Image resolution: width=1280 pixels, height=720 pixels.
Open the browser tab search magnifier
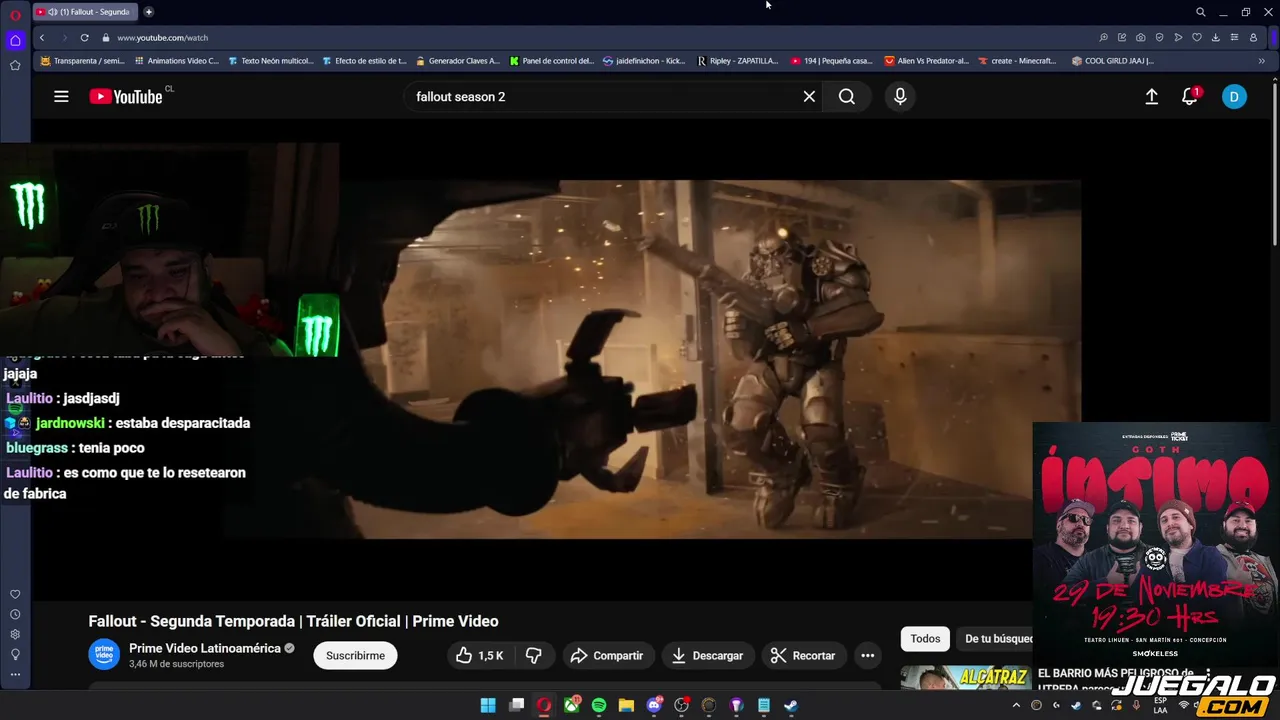tap(1201, 12)
